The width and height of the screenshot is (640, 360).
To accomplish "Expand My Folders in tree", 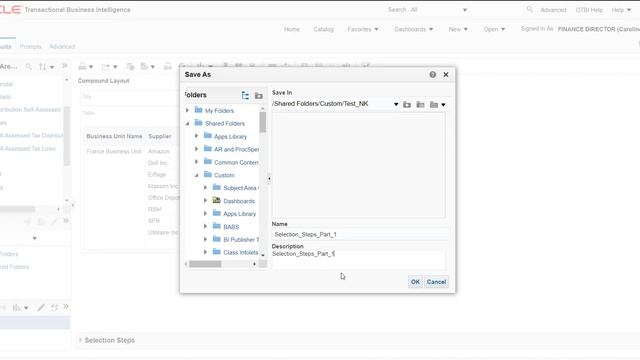I will click(187, 111).
